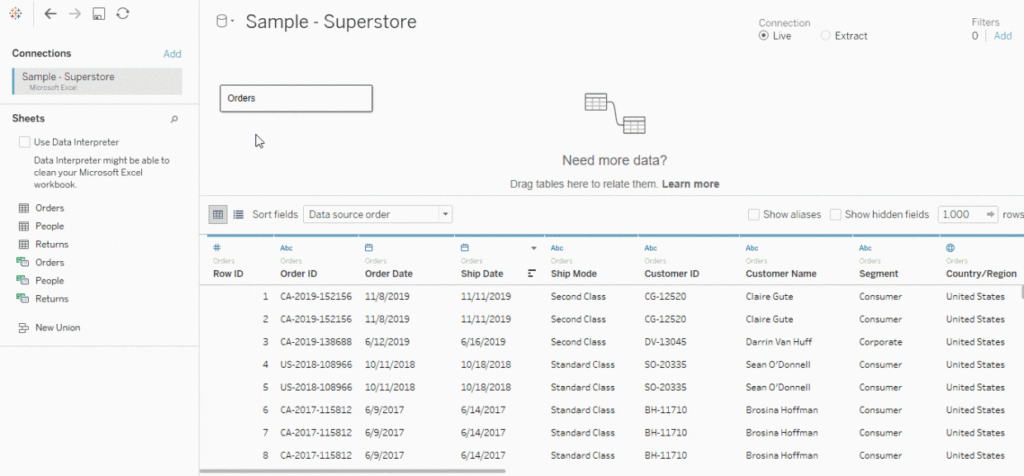The height and width of the screenshot is (476, 1024).
Task: Search sheets with the magnifier icon
Action: [x=174, y=119]
